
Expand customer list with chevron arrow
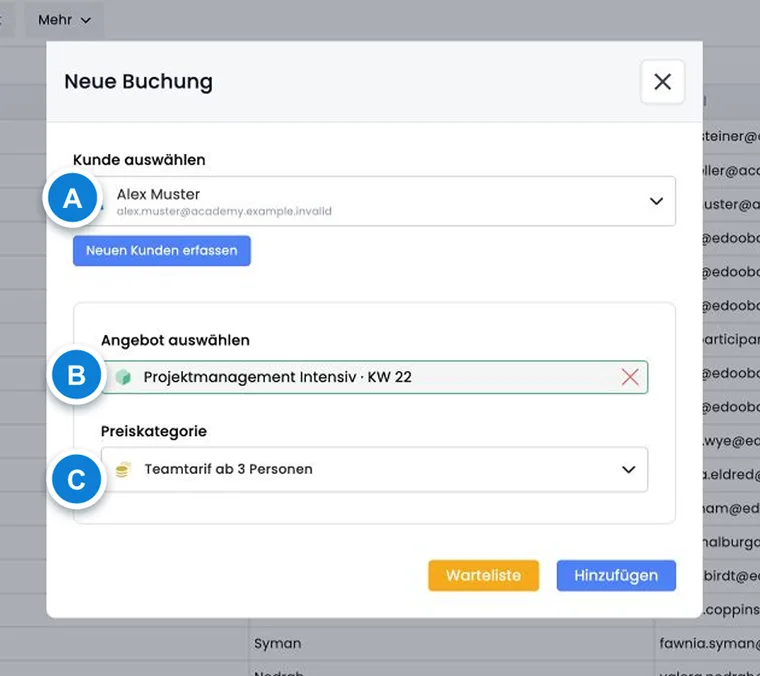click(x=656, y=201)
